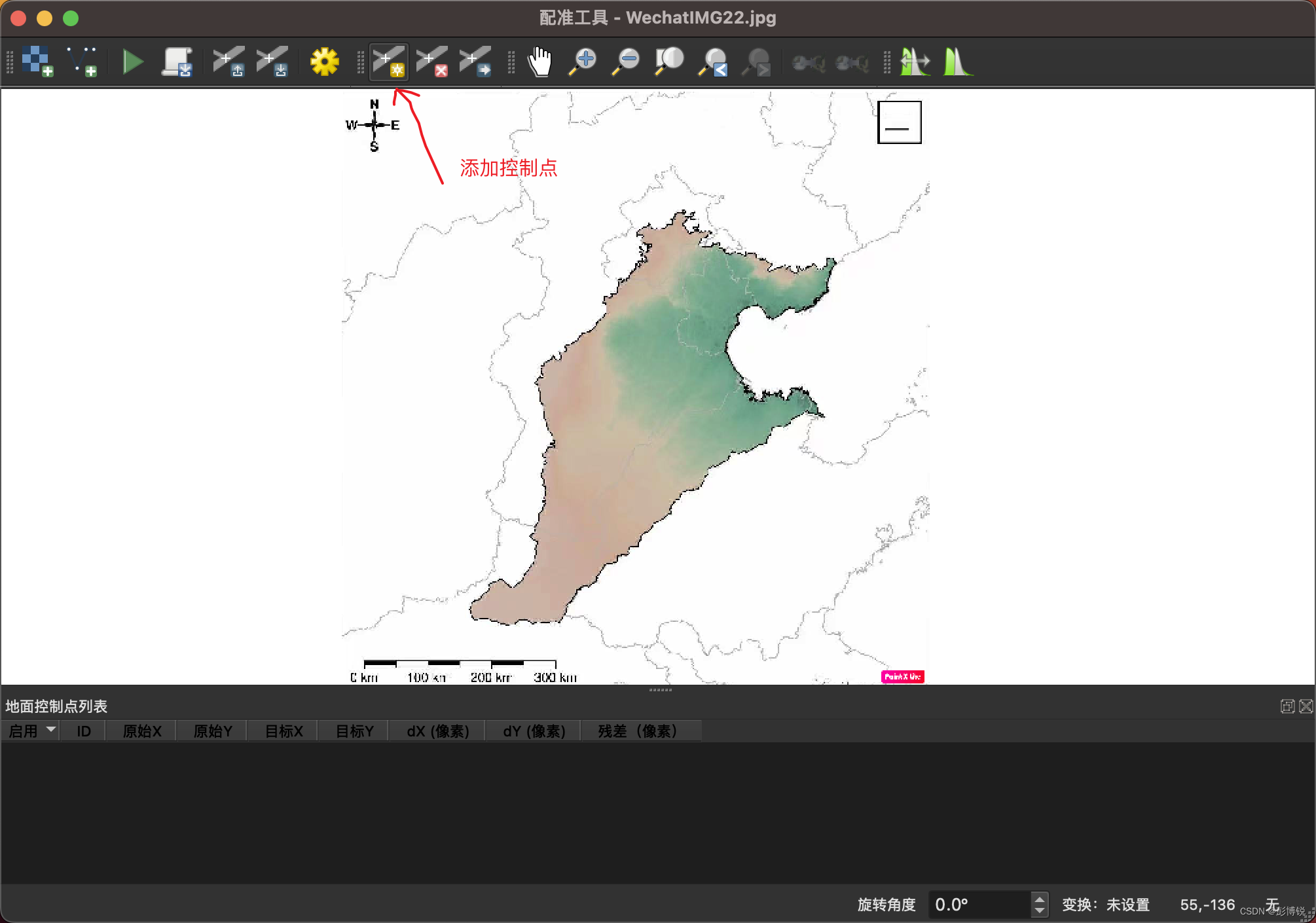Click the Local Histogram Stretch icon
1316x923 pixels.
coord(957,62)
